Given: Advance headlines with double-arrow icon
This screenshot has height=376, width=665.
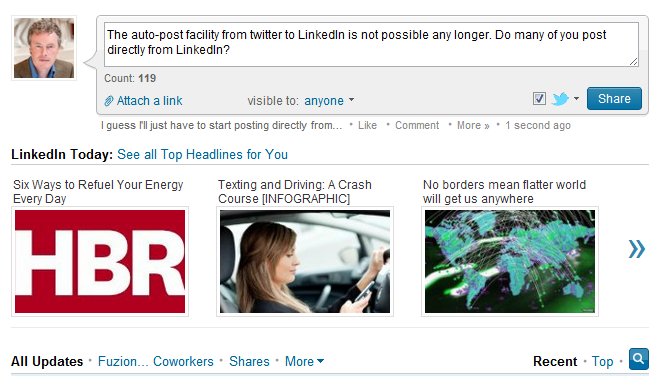Looking at the screenshot, I should (637, 249).
